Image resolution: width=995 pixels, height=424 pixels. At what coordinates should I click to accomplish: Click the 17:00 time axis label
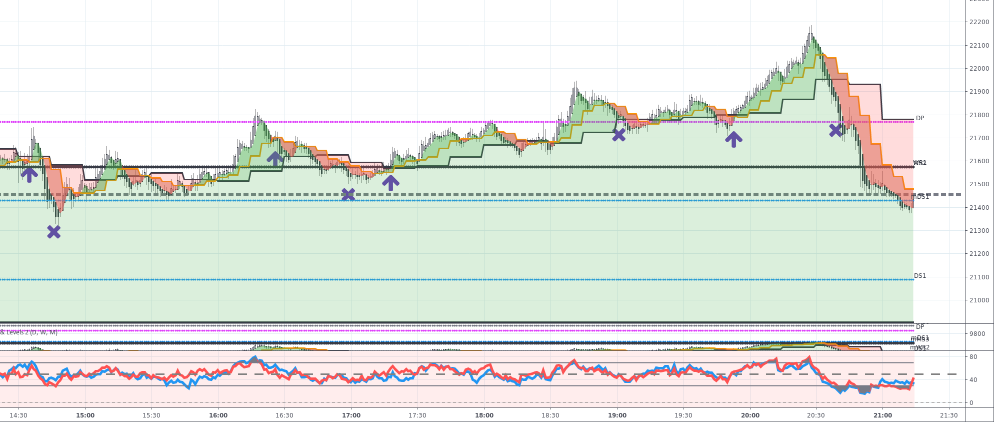[351, 416]
